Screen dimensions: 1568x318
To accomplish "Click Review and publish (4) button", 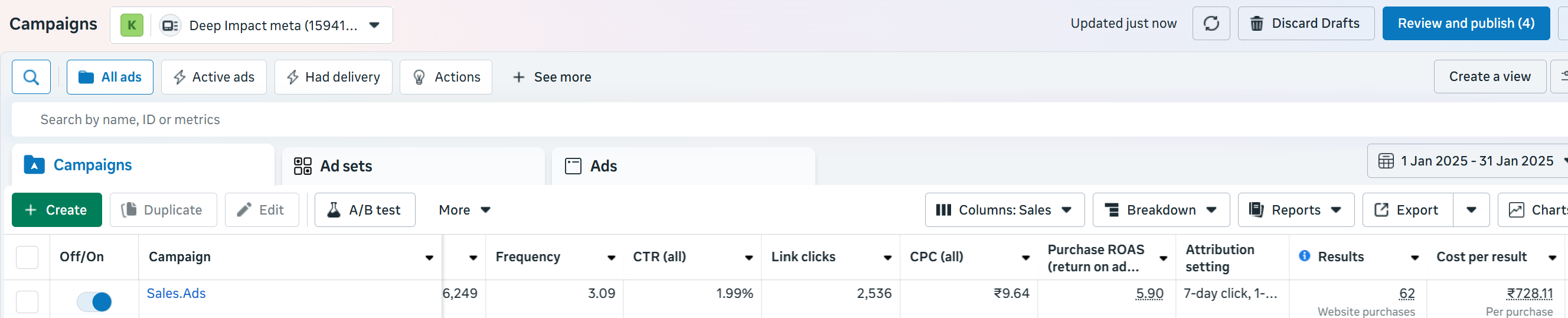I will (1465, 24).
